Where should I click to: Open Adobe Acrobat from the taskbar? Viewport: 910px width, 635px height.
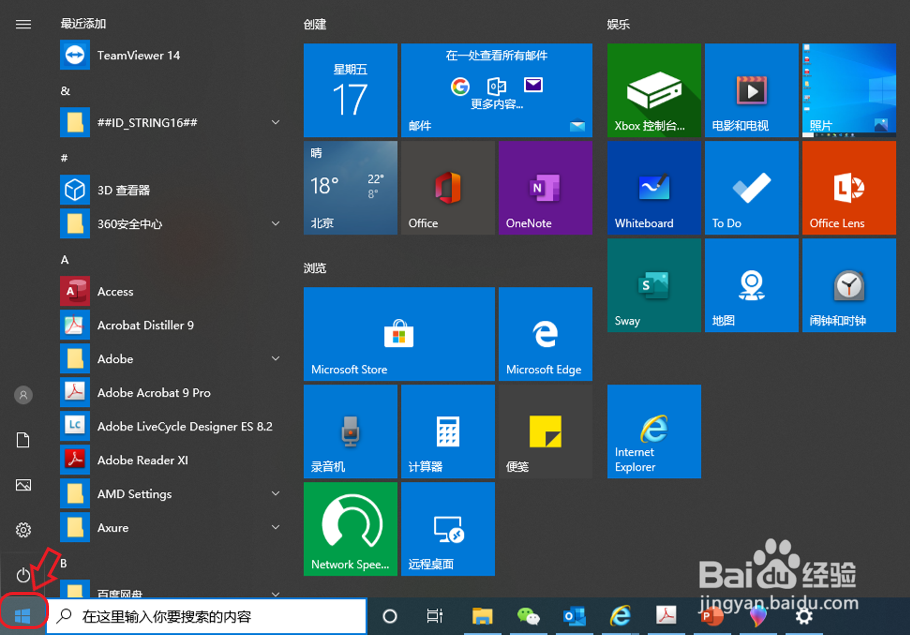pyautogui.click(x=666, y=616)
